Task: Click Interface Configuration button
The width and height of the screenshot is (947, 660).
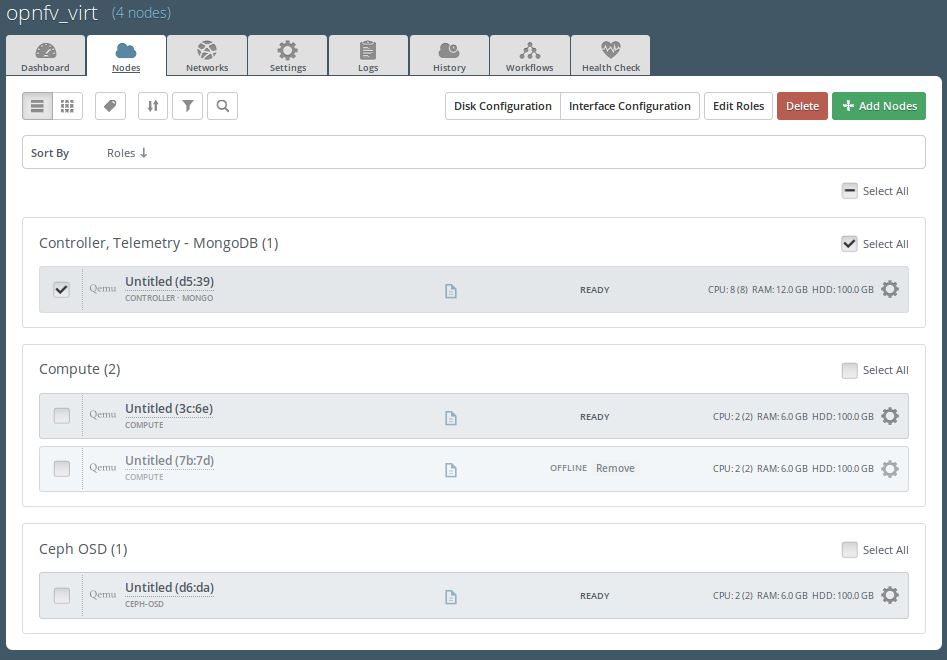Action: (630, 106)
